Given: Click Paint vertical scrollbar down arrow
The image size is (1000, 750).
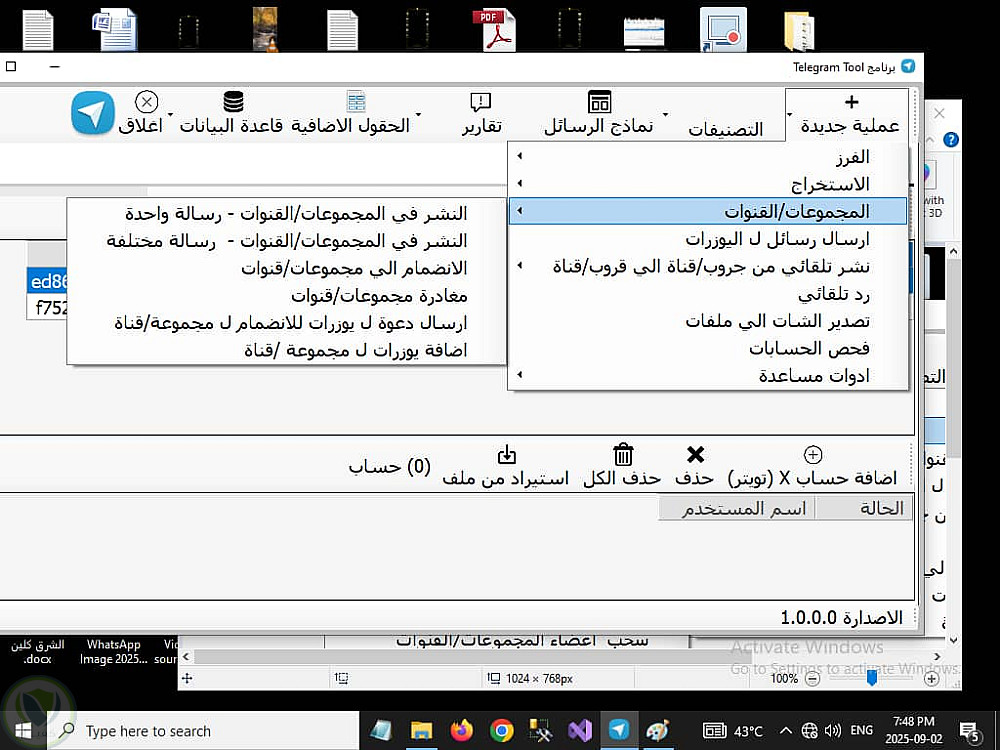Looking at the screenshot, I should point(953,640).
